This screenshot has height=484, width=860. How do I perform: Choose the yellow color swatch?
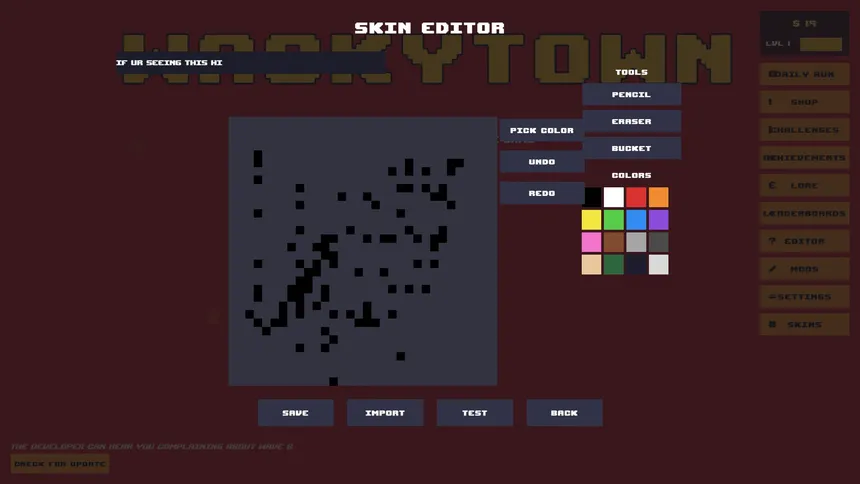pos(591,220)
